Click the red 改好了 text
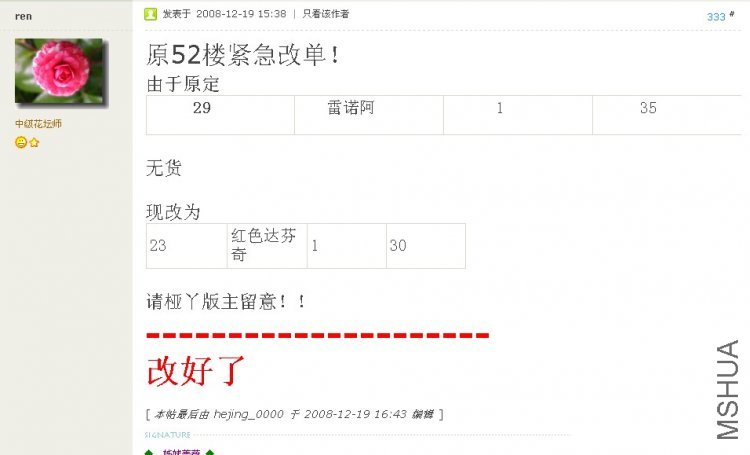The width and height of the screenshot is (750, 455). (196, 371)
